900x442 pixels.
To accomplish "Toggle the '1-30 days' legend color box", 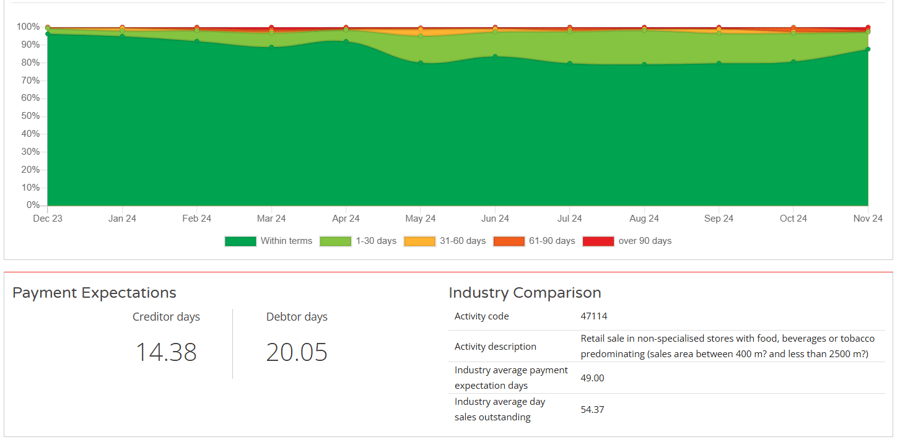I will (x=335, y=241).
